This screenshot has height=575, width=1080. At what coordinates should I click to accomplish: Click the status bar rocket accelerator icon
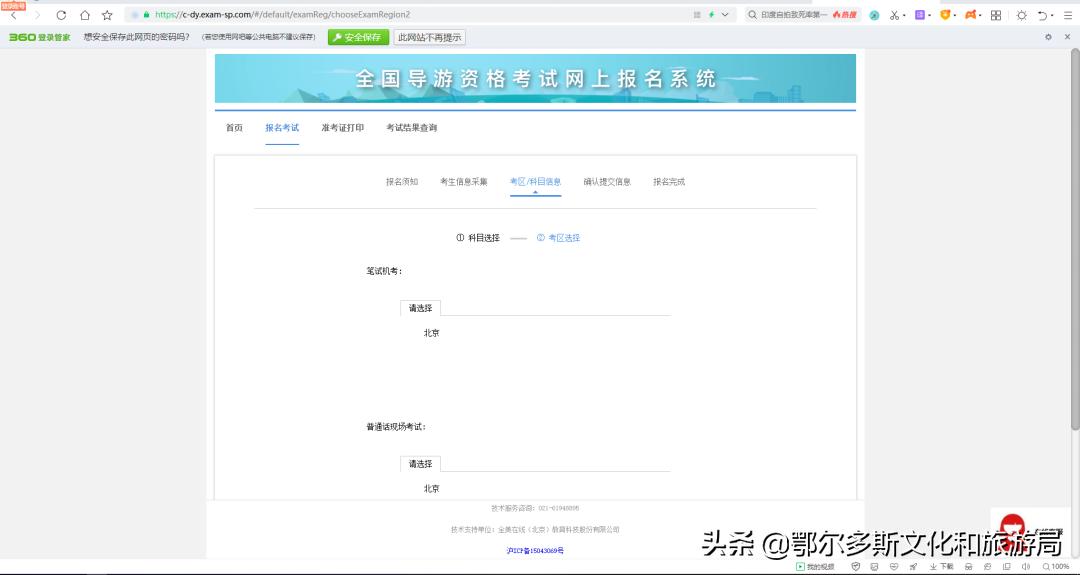tap(913, 567)
